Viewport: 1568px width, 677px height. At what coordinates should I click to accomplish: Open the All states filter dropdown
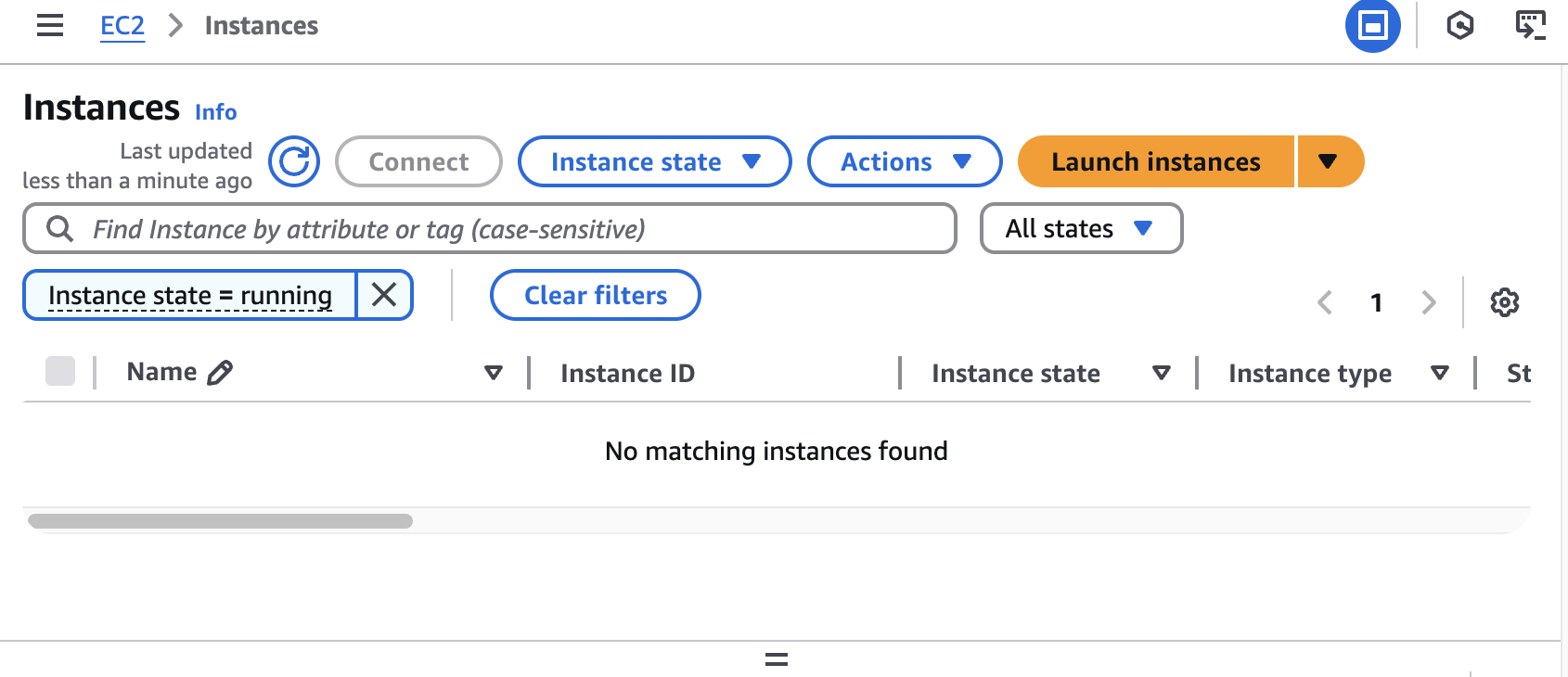(x=1081, y=228)
